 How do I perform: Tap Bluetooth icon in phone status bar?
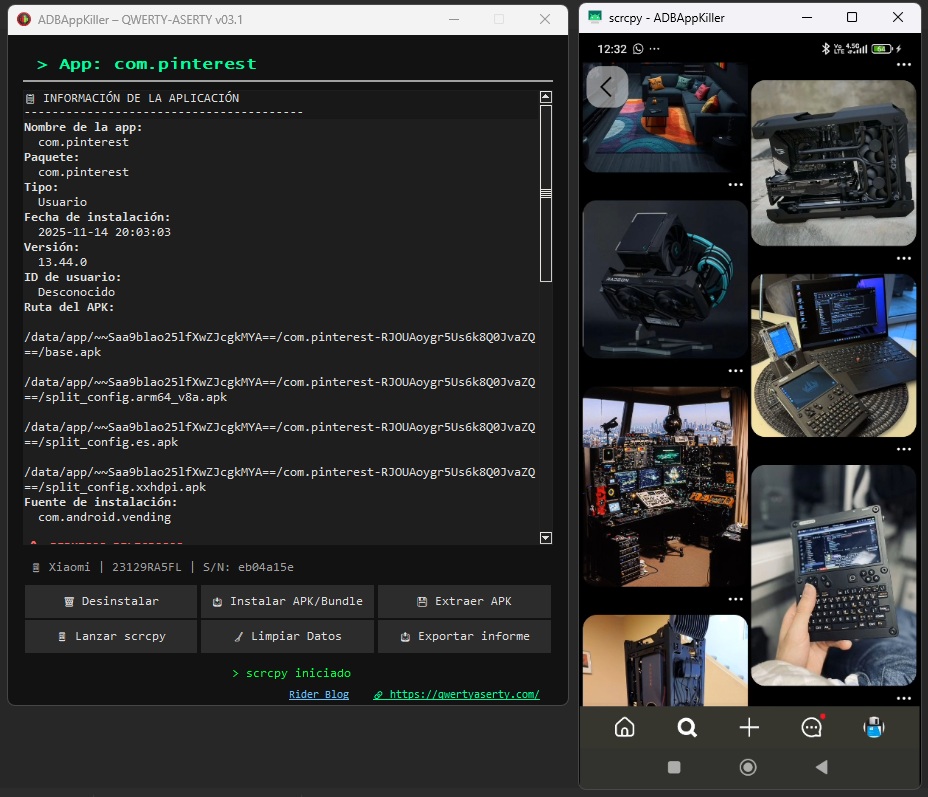826,49
